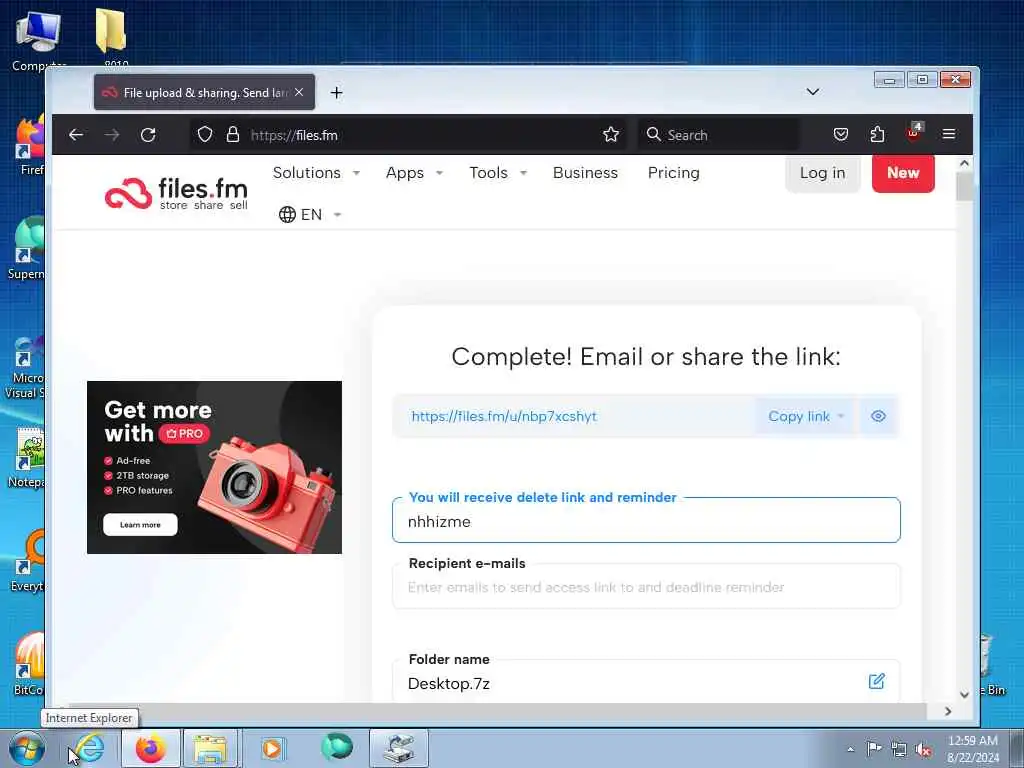Image resolution: width=1024 pixels, height=768 pixels.
Task: Open the Pocket save icon
Action: [x=841, y=135]
